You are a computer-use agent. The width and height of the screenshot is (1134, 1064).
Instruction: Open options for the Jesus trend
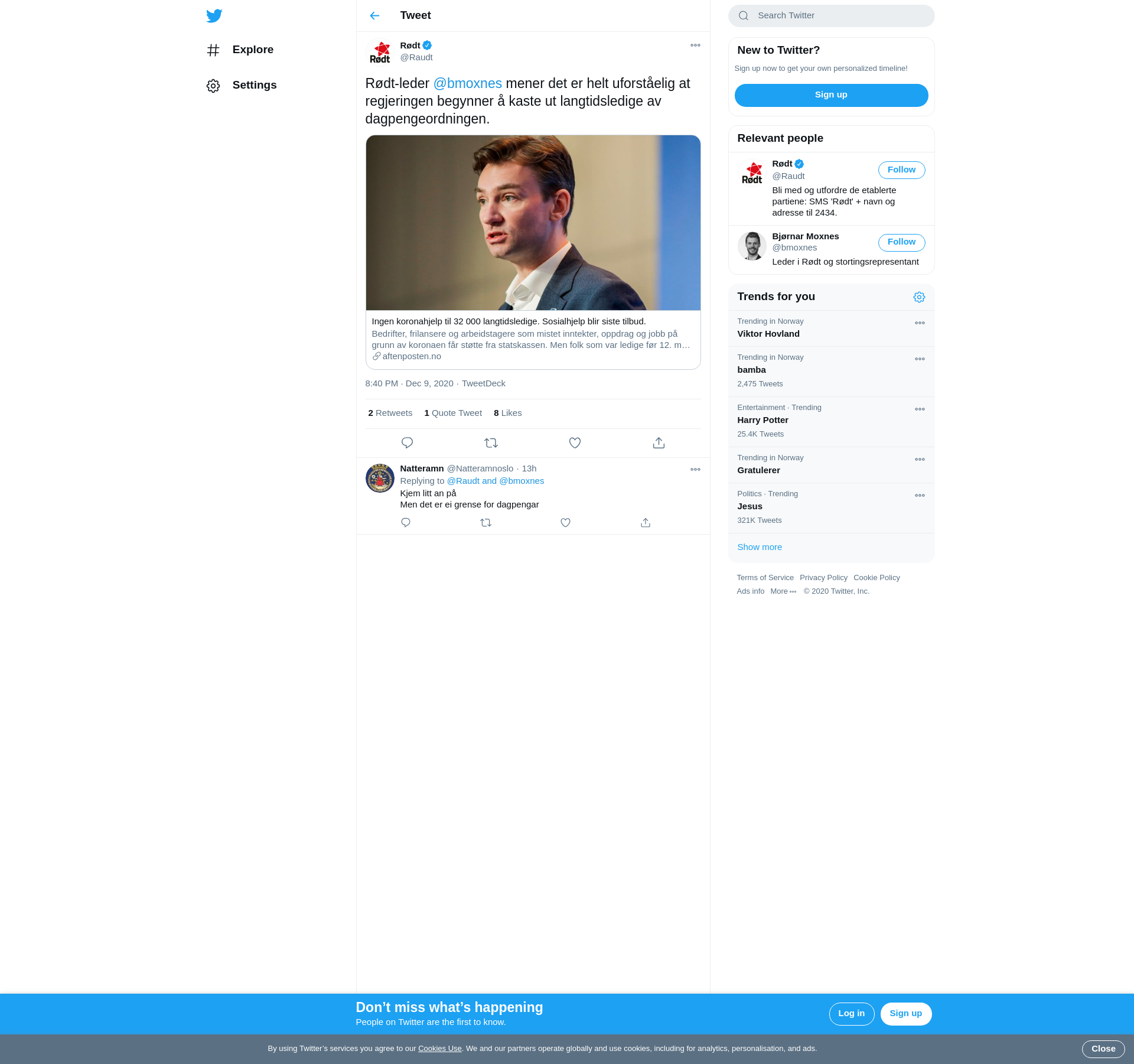(920, 496)
